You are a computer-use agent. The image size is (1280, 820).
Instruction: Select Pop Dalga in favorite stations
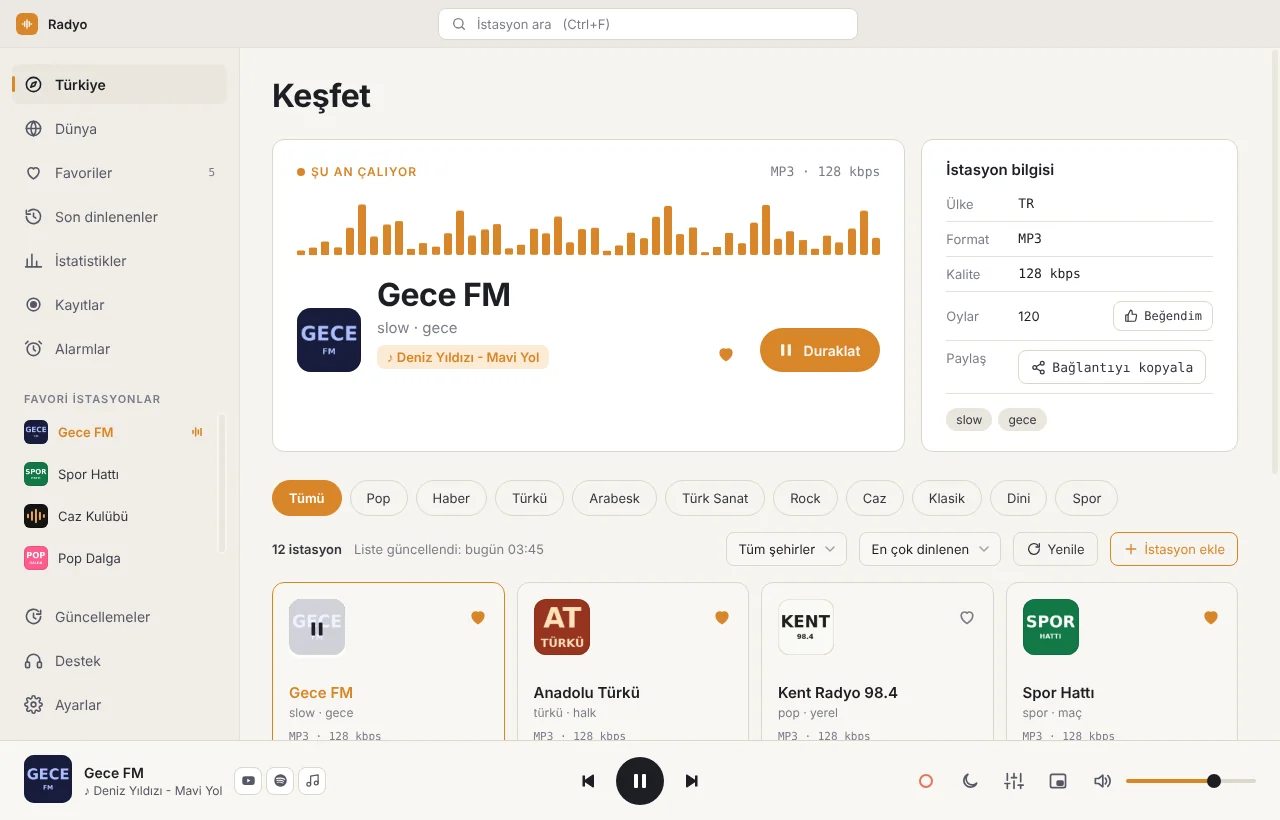pos(114,558)
